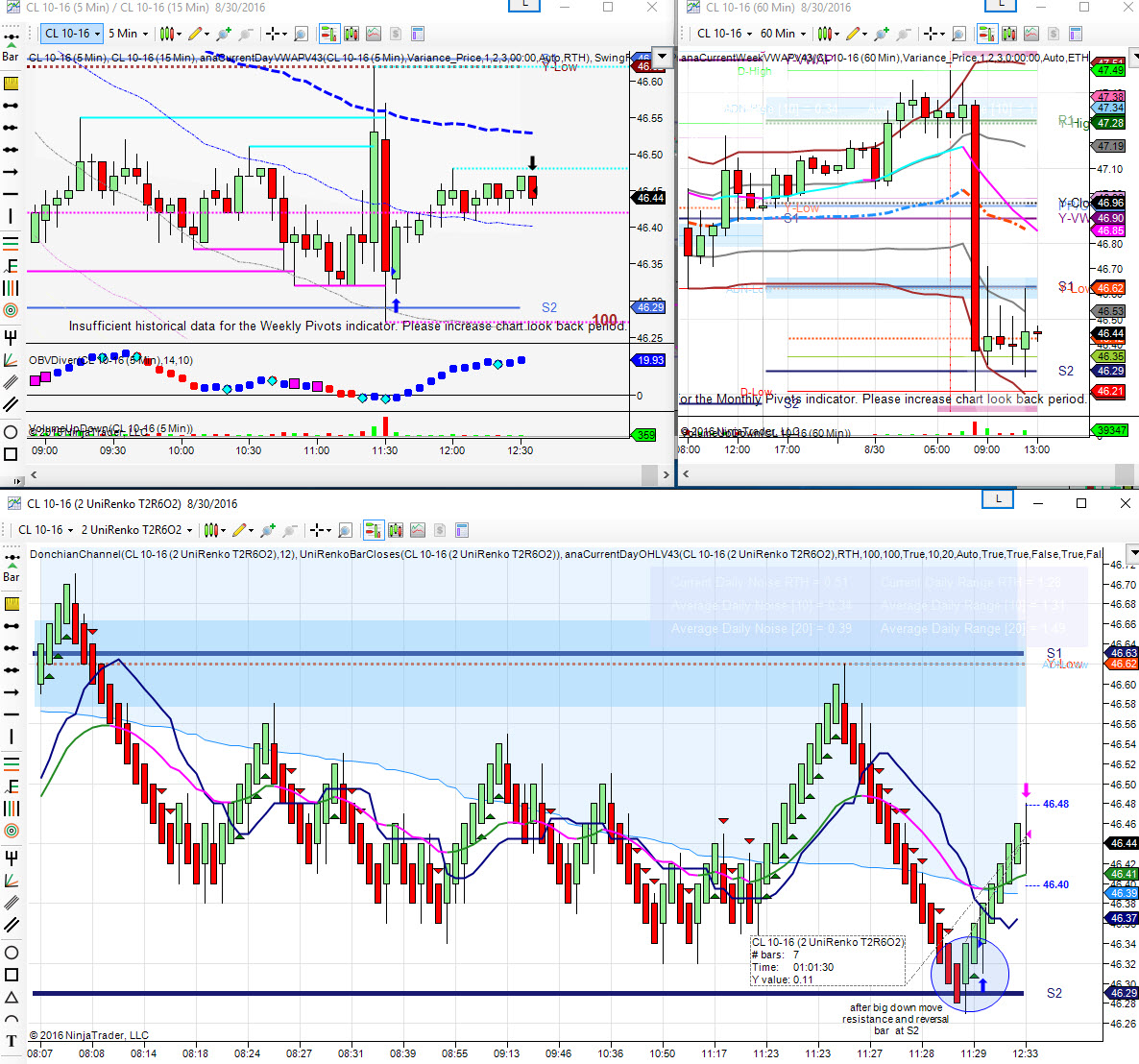Expand indicator label arrow in 5 Min chart
The image size is (1139, 1064).
click(x=662, y=57)
